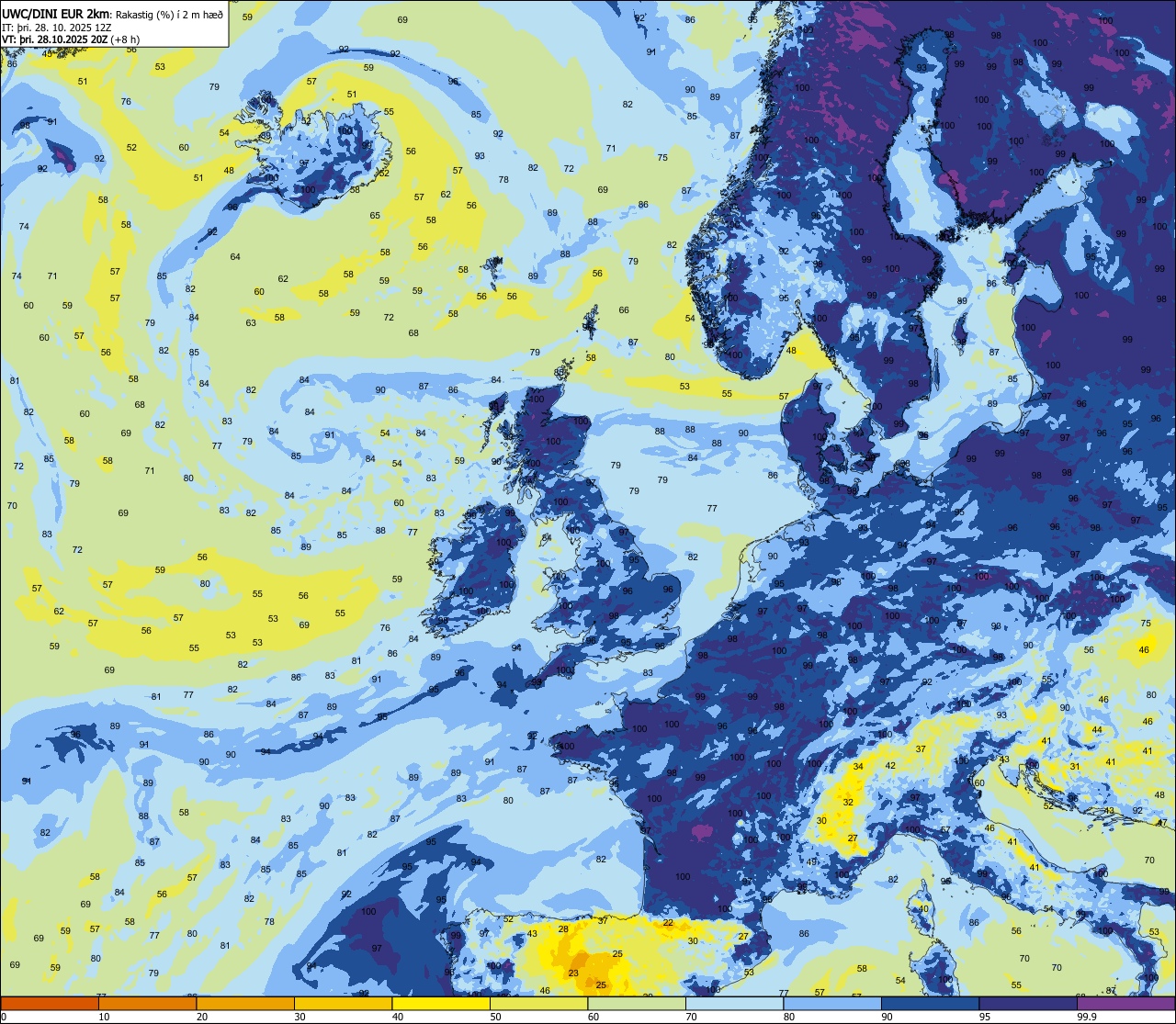Click the 'VT: þri. 28.10.2025 20Z (+8 h)' line

click(x=71, y=39)
